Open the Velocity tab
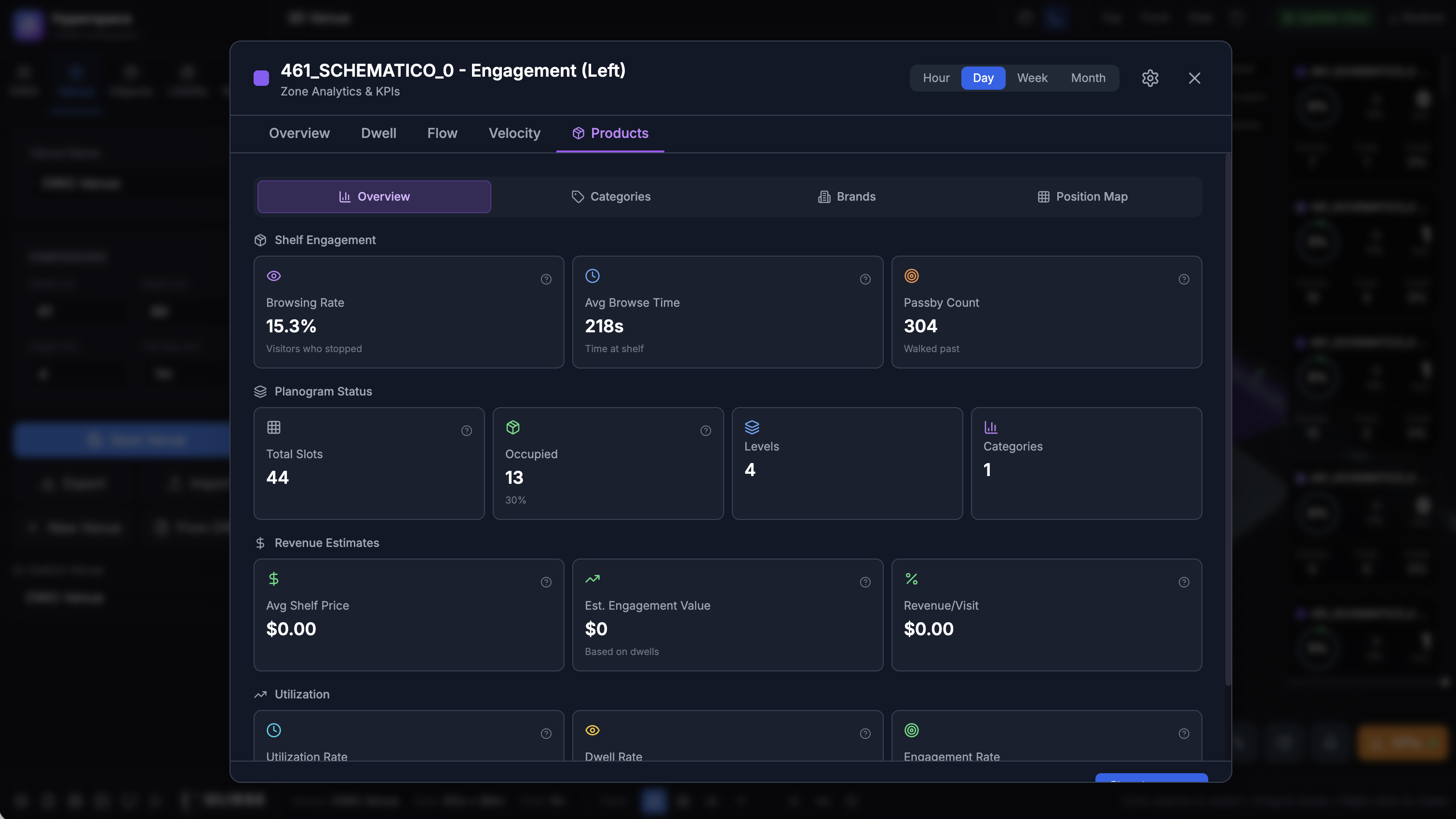1456x819 pixels. [514, 134]
